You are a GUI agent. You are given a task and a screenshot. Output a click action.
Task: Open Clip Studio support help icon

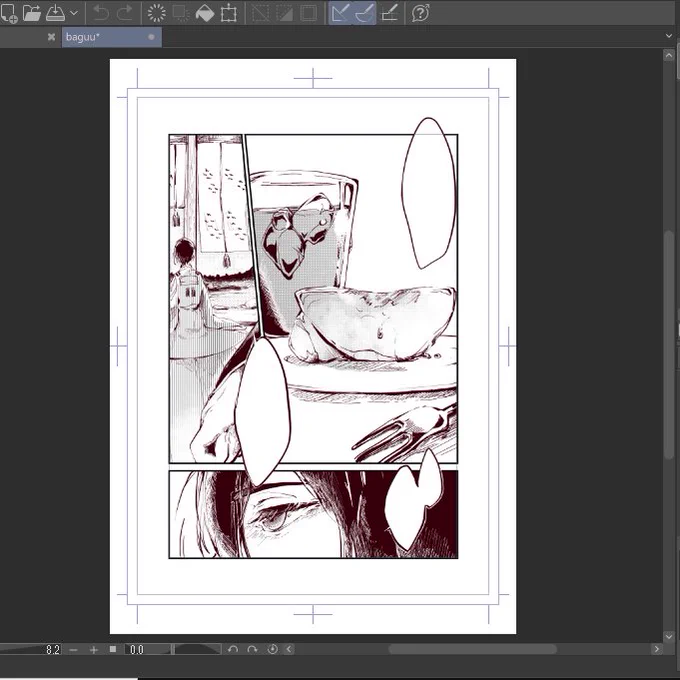pos(420,13)
